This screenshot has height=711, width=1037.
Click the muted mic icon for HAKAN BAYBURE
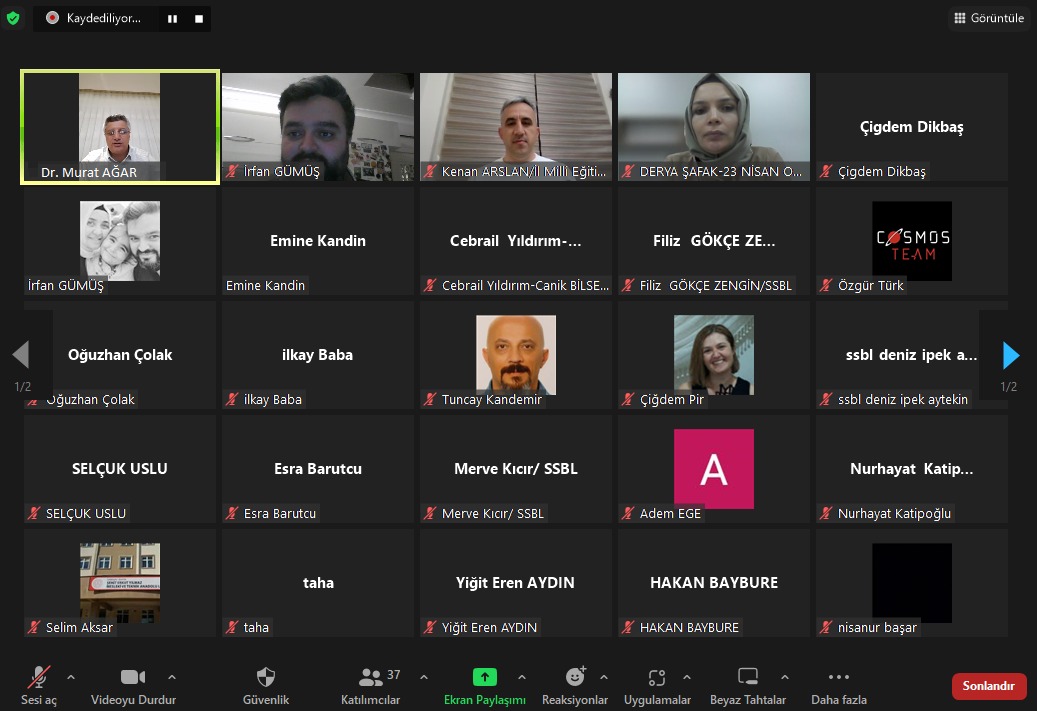(x=628, y=628)
